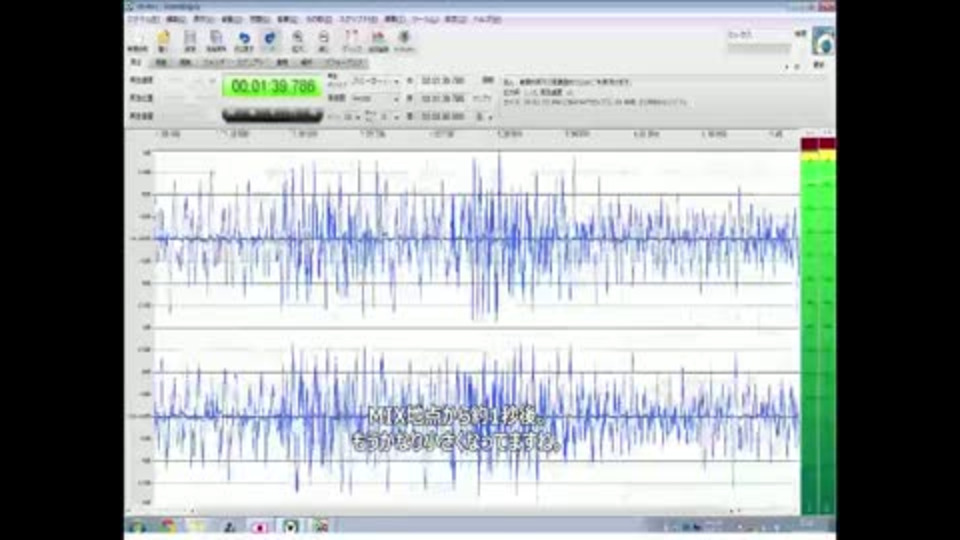
Task: Adjust the 再生位置 slider
Action: [190, 98]
